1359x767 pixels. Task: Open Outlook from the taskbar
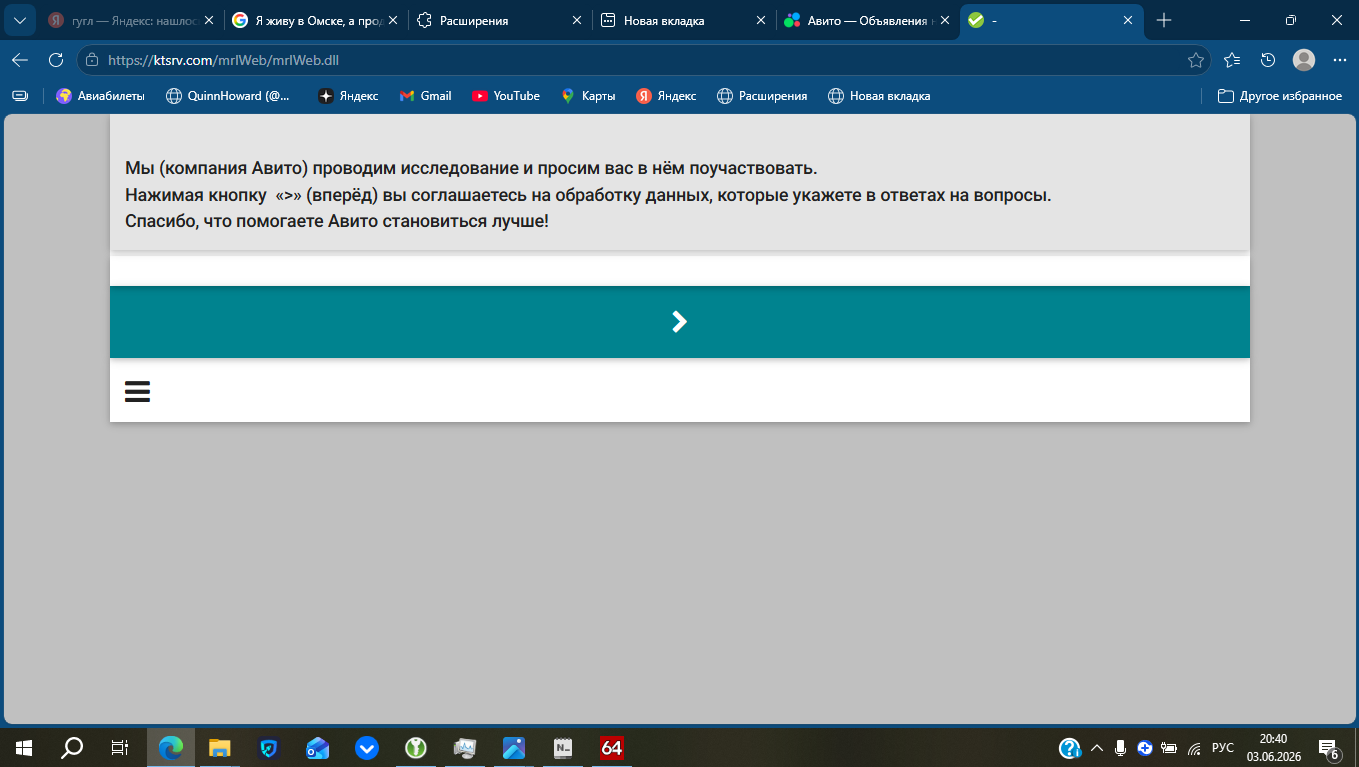click(x=317, y=747)
